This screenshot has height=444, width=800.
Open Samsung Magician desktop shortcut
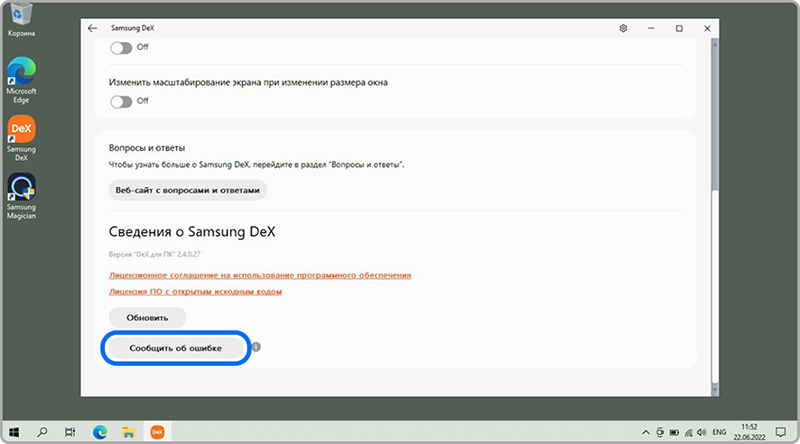[x=21, y=196]
